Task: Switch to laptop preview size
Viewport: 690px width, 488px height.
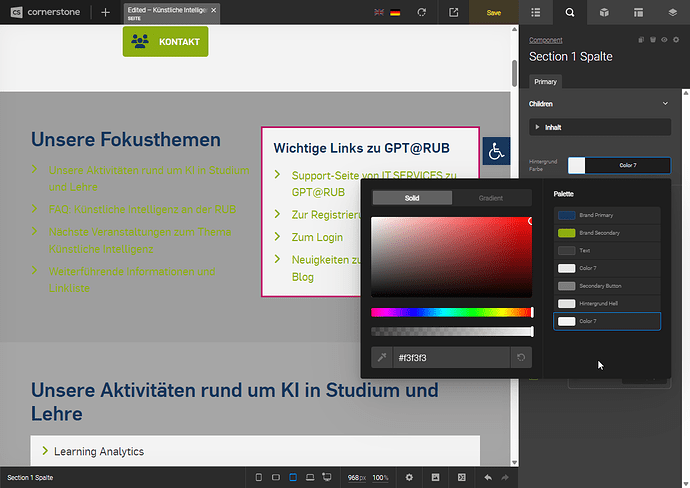Action: pyautogui.click(x=310, y=477)
